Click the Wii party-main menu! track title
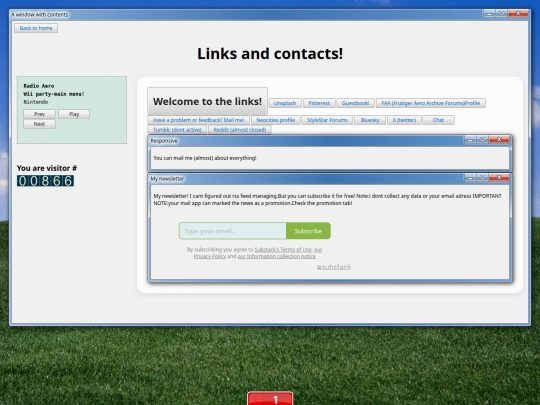Viewport: 540px width, 405px height. tap(54, 94)
